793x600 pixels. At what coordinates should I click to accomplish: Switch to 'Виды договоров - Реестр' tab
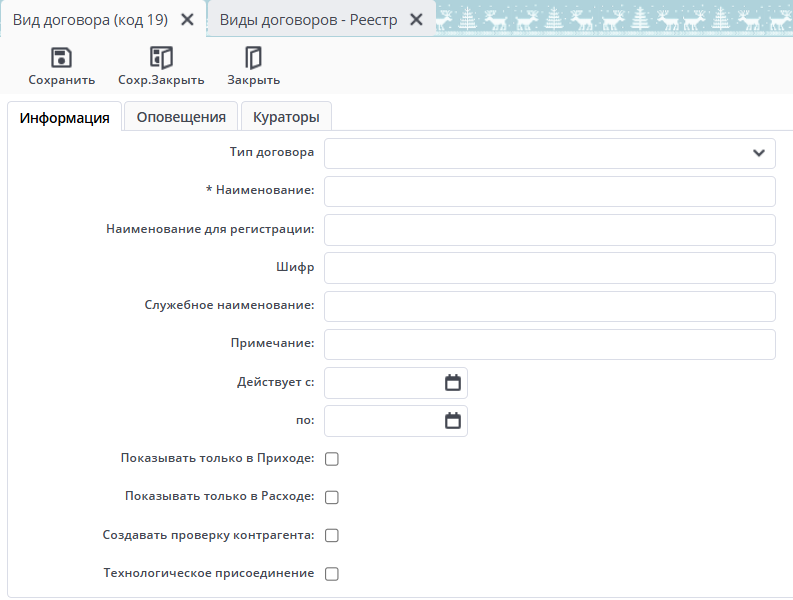(x=308, y=19)
